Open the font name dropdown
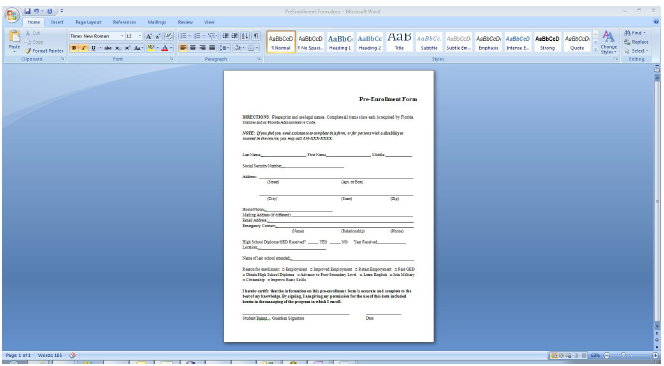664x366 pixels. 122,36
